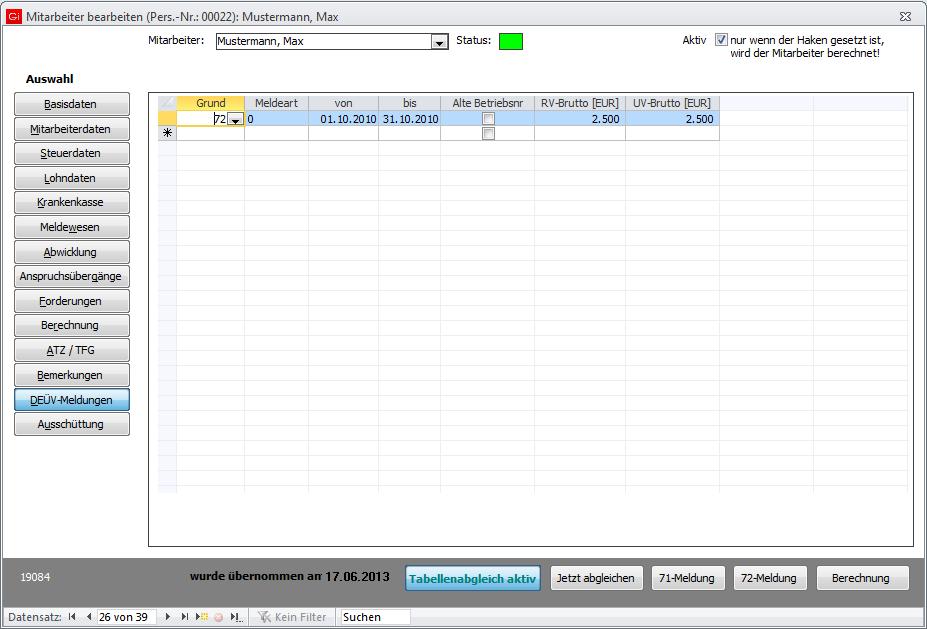
Task: Open the Basisdaten section
Action: point(72,104)
